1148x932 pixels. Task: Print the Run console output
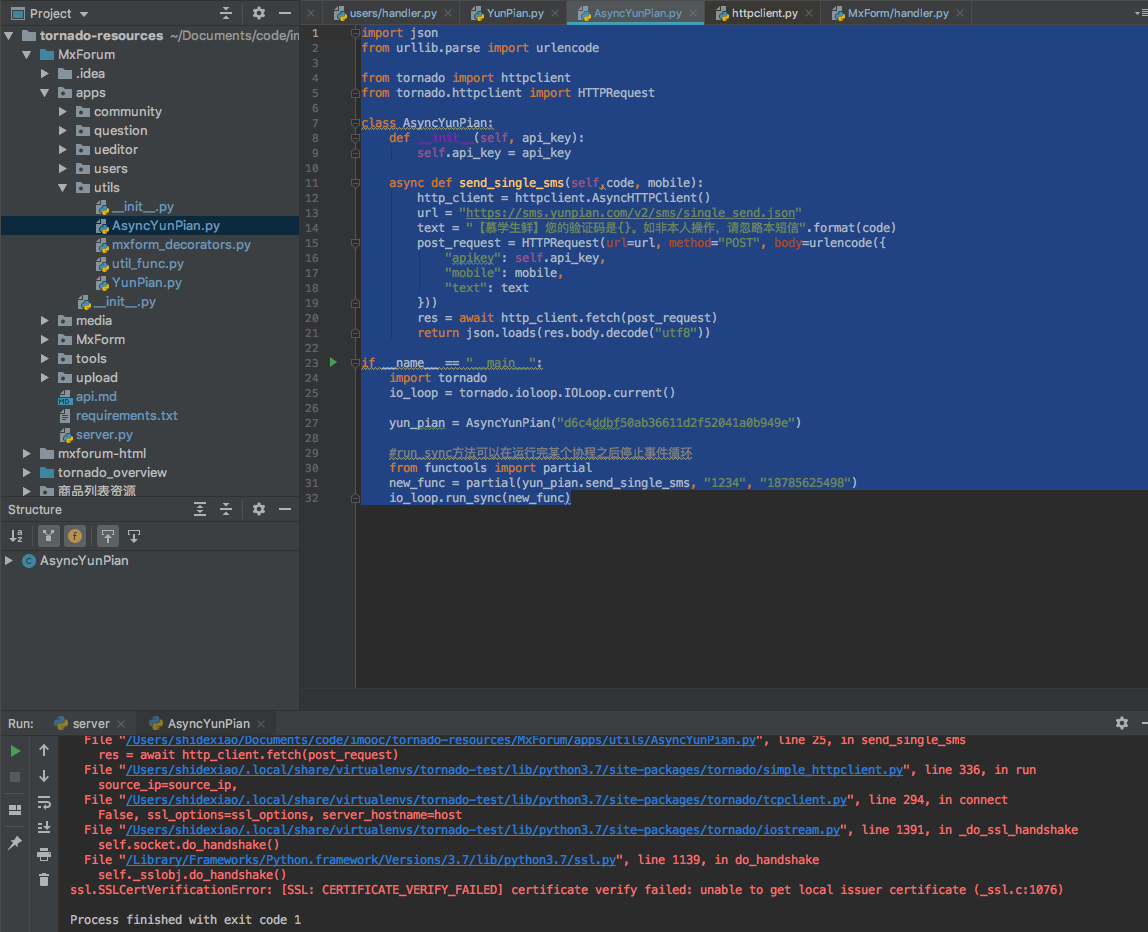(44, 854)
